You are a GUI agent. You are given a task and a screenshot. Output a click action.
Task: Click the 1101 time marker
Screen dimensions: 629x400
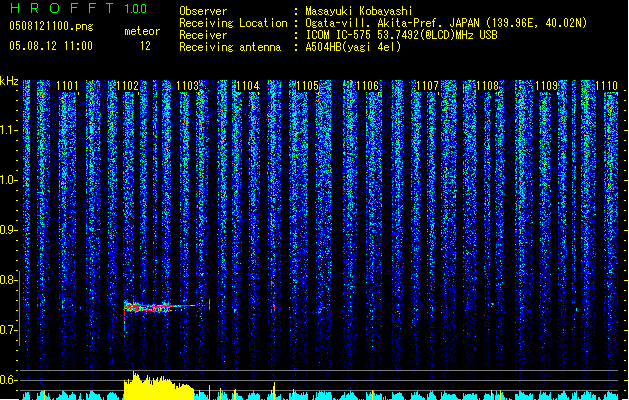click(x=67, y=86)
